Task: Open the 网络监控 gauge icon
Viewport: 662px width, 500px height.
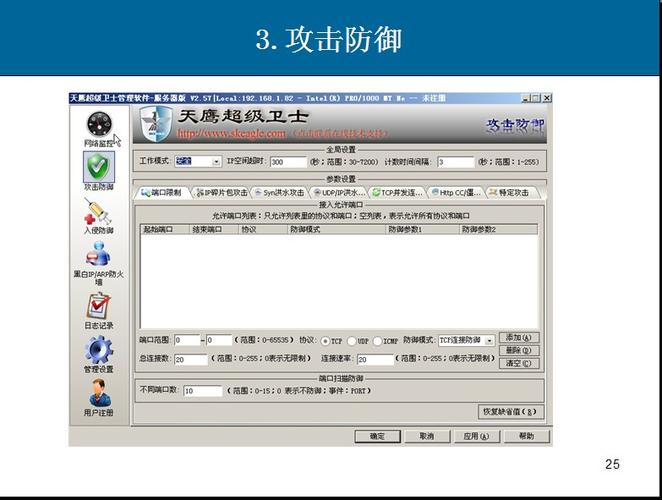Action: [99, 124]
